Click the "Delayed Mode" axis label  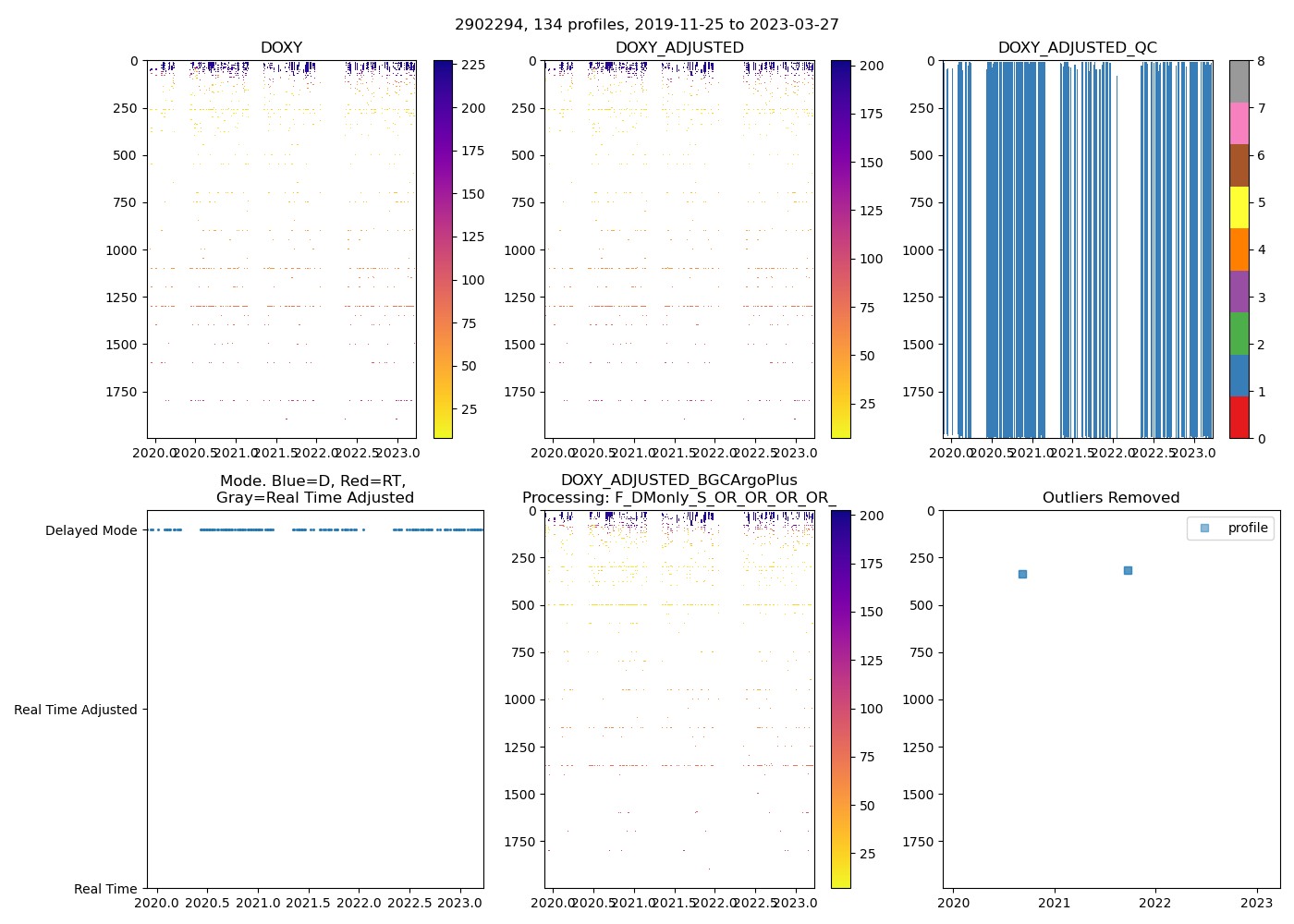point(91,530)
